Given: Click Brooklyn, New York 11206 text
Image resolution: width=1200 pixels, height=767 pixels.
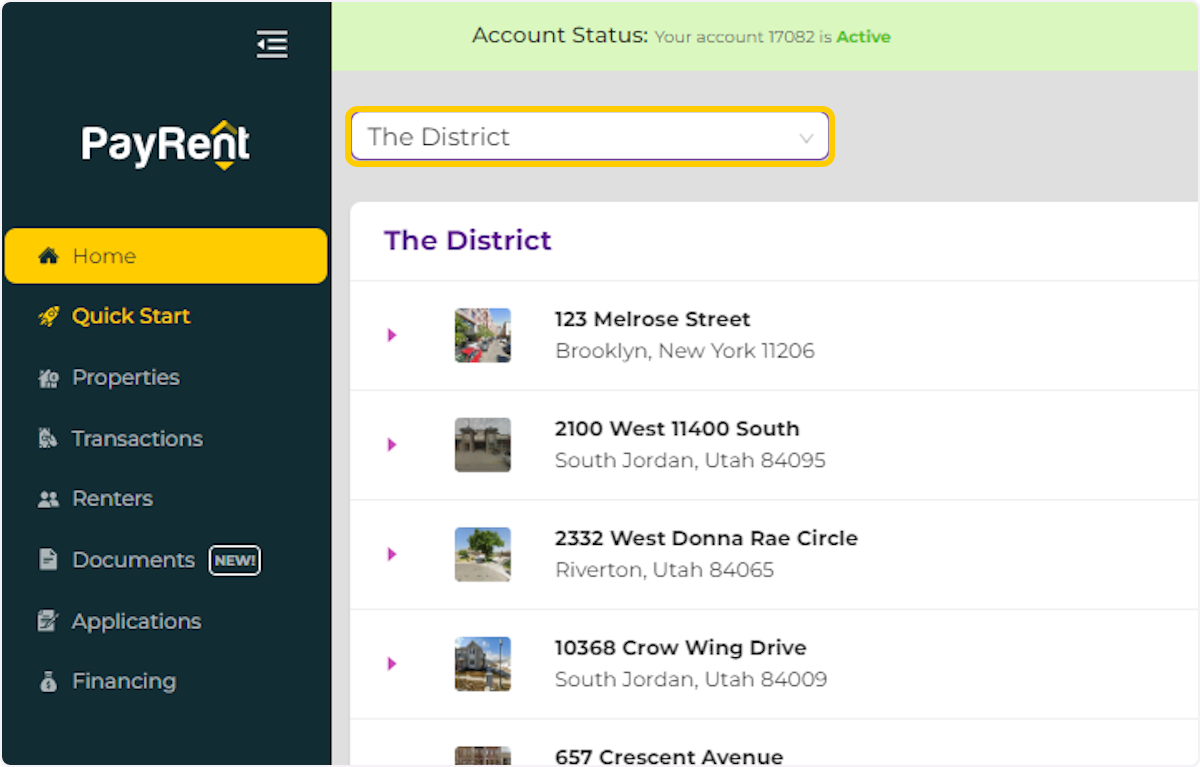Looking at the screenshot, I should 685,351.
